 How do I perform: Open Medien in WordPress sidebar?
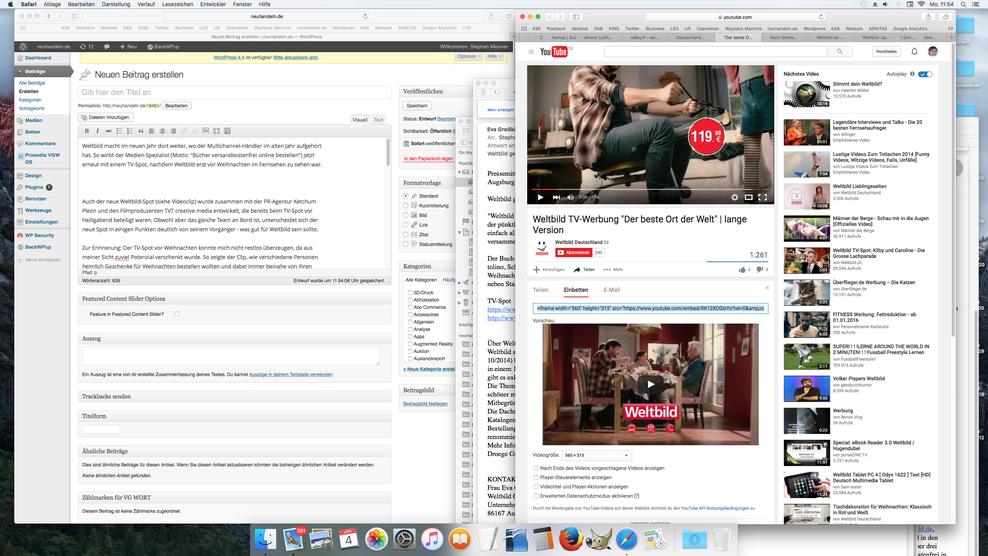[x=33, y=120]
